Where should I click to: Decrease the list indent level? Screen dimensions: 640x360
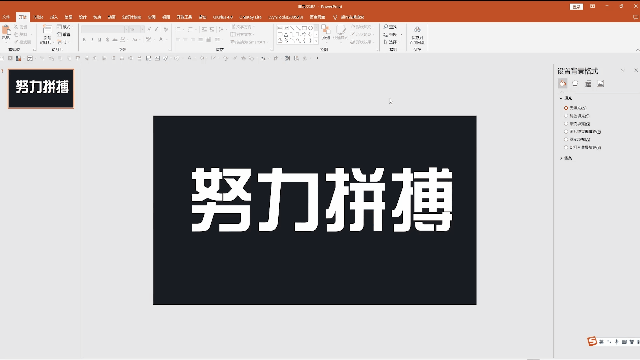[x=204, y=29]
